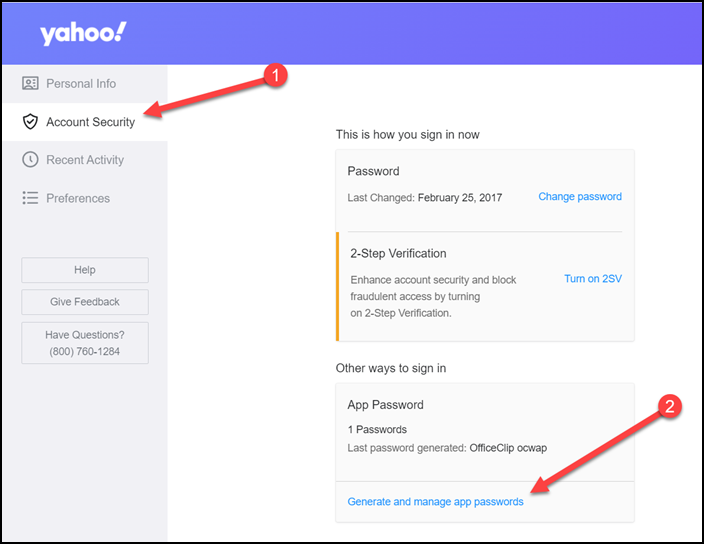Click the red number 1 annotation marker
This screenshot has width=704, height=544.
pos(275,75)
